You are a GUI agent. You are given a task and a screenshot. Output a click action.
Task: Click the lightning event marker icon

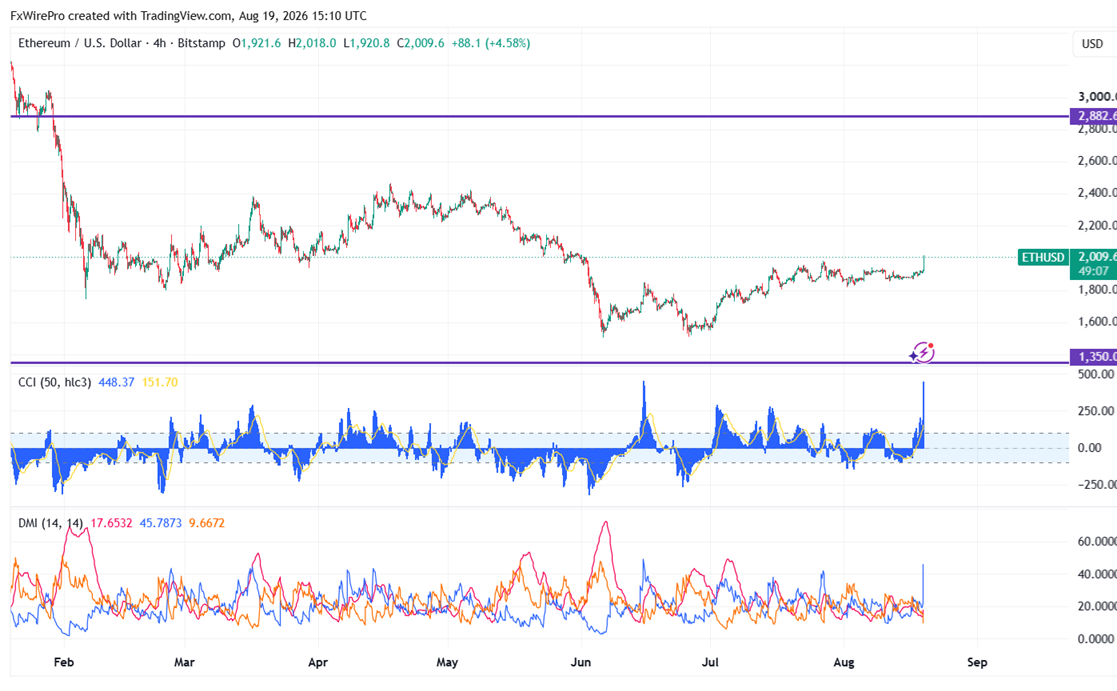(x=923, y=352)
